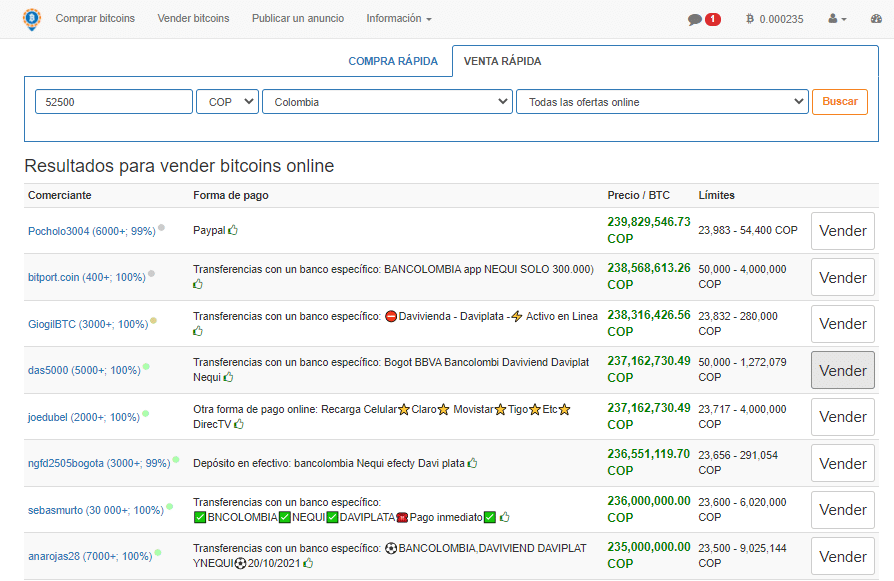Click the red no-entry icon before Davivienda
The height and width of the screenshot is (581, 894).
click(x=391, y=316)
